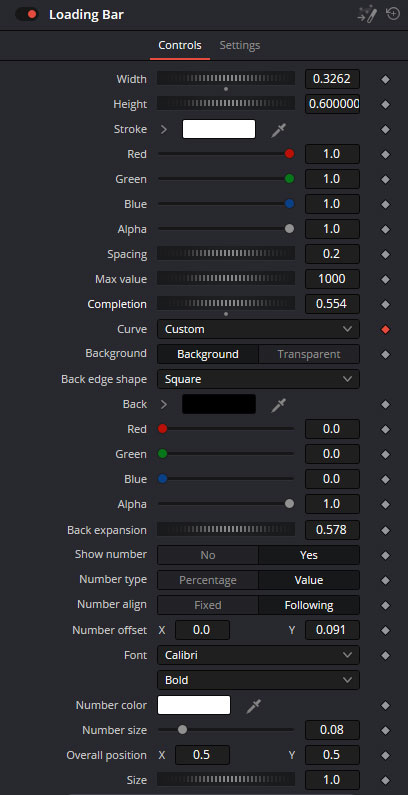Switch to the Settings tab
The width and height of the screenshot is (408, 795).
point(240,45)
